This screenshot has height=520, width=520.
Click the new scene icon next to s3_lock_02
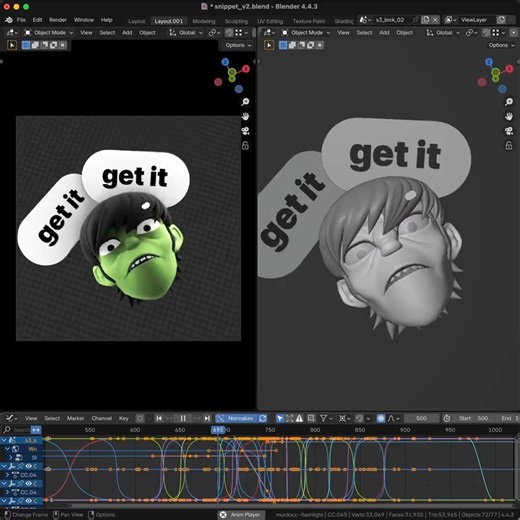point(426,20)
